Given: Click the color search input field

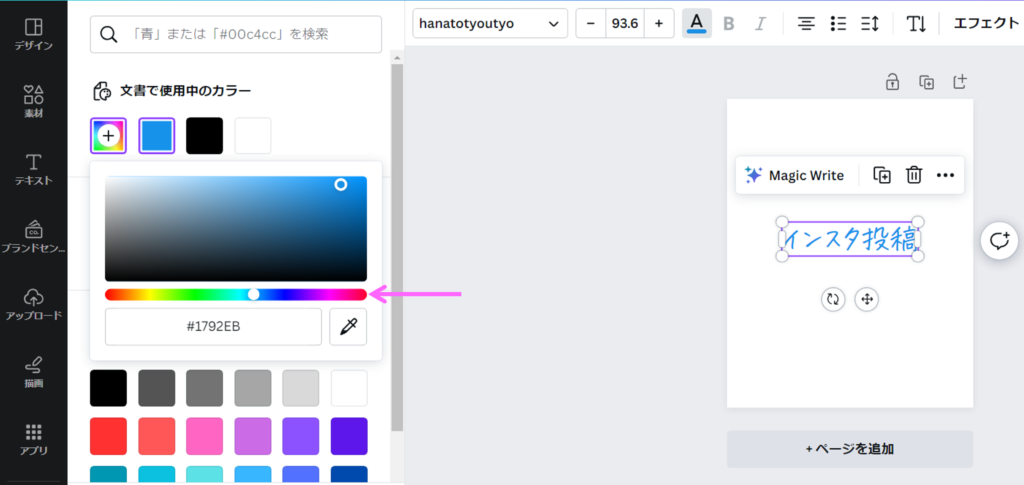Looking at the screenshot, I should coord(236,34).
